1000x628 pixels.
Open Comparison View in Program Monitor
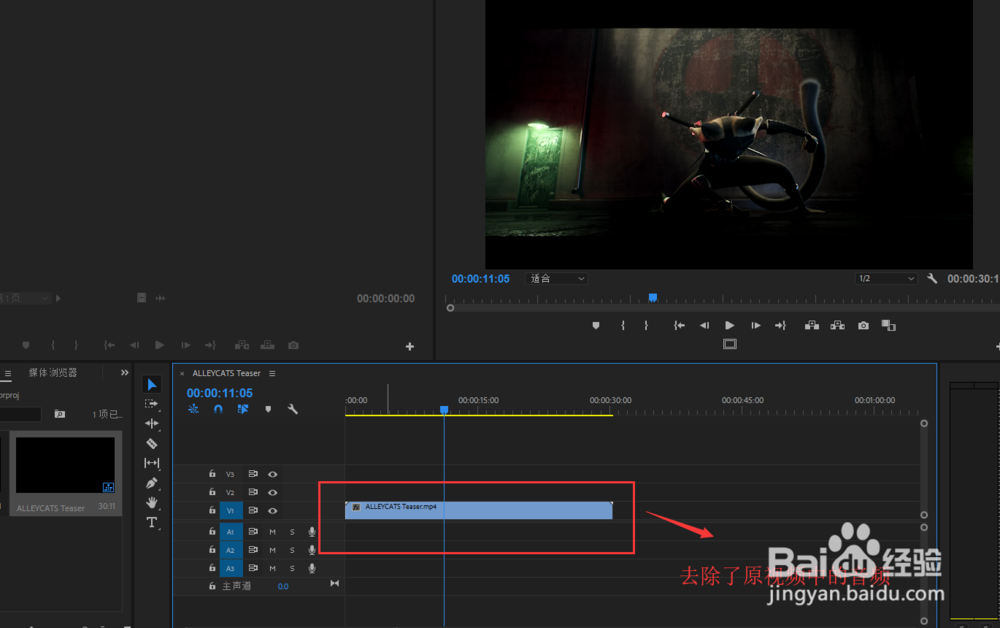[x=888, y=326]
